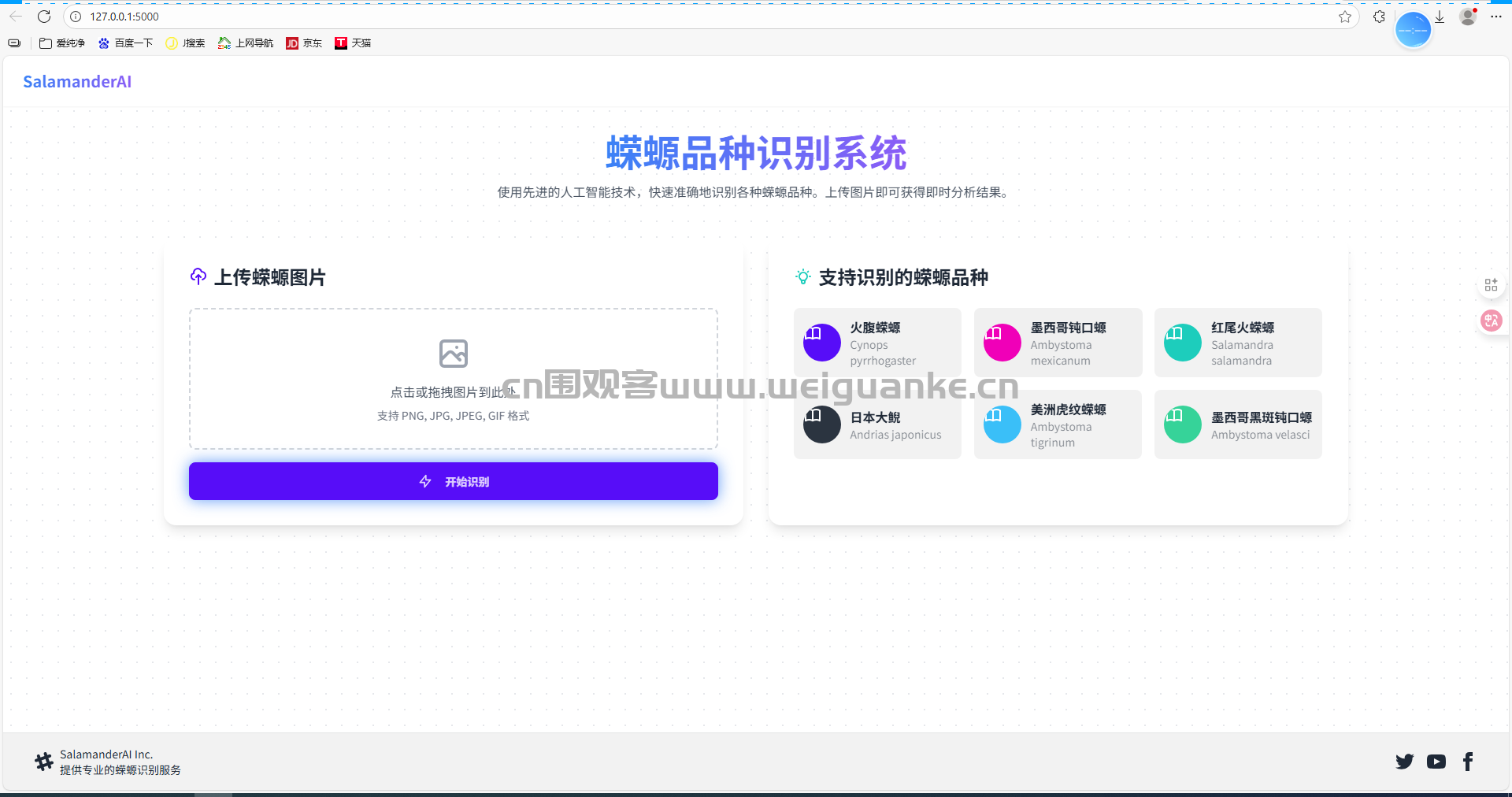Bookmark this page with the star icon
The height and width of the screenshot is (797, 1512).
[x=1344, y=17]
